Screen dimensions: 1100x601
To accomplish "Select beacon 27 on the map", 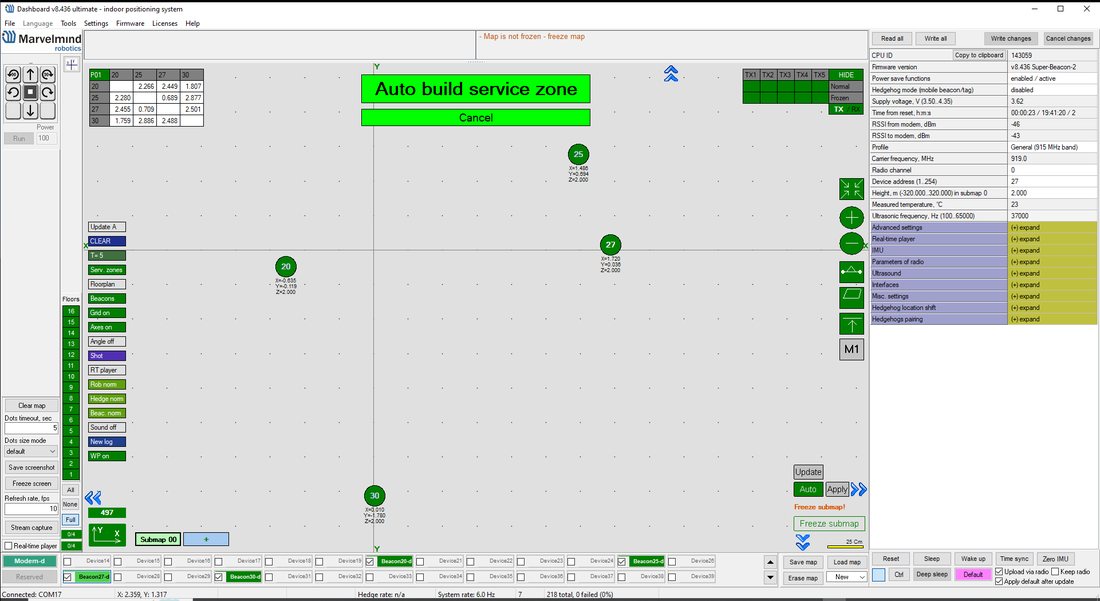I will 610,245.
